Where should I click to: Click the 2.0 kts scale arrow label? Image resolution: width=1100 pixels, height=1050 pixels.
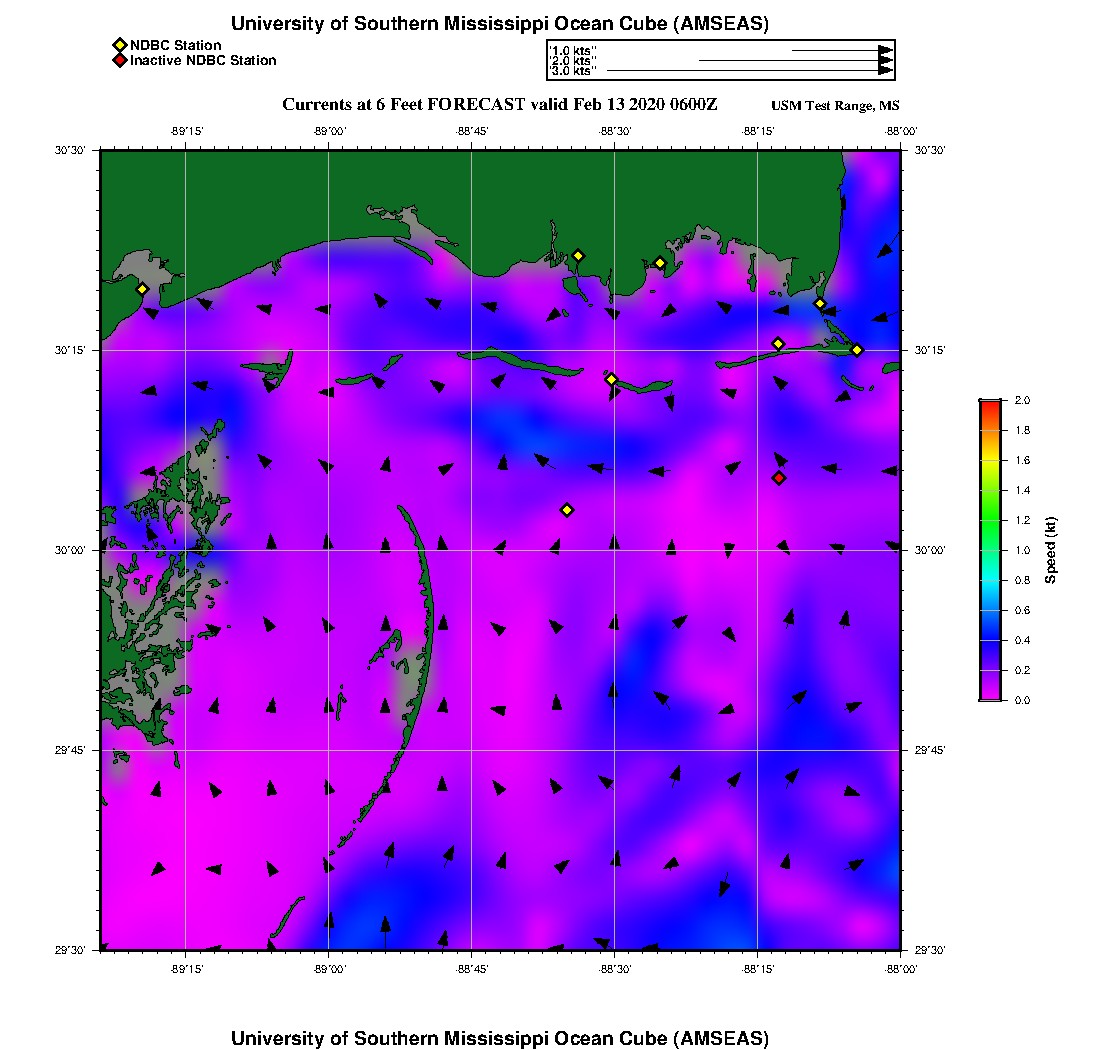point(573,61)
